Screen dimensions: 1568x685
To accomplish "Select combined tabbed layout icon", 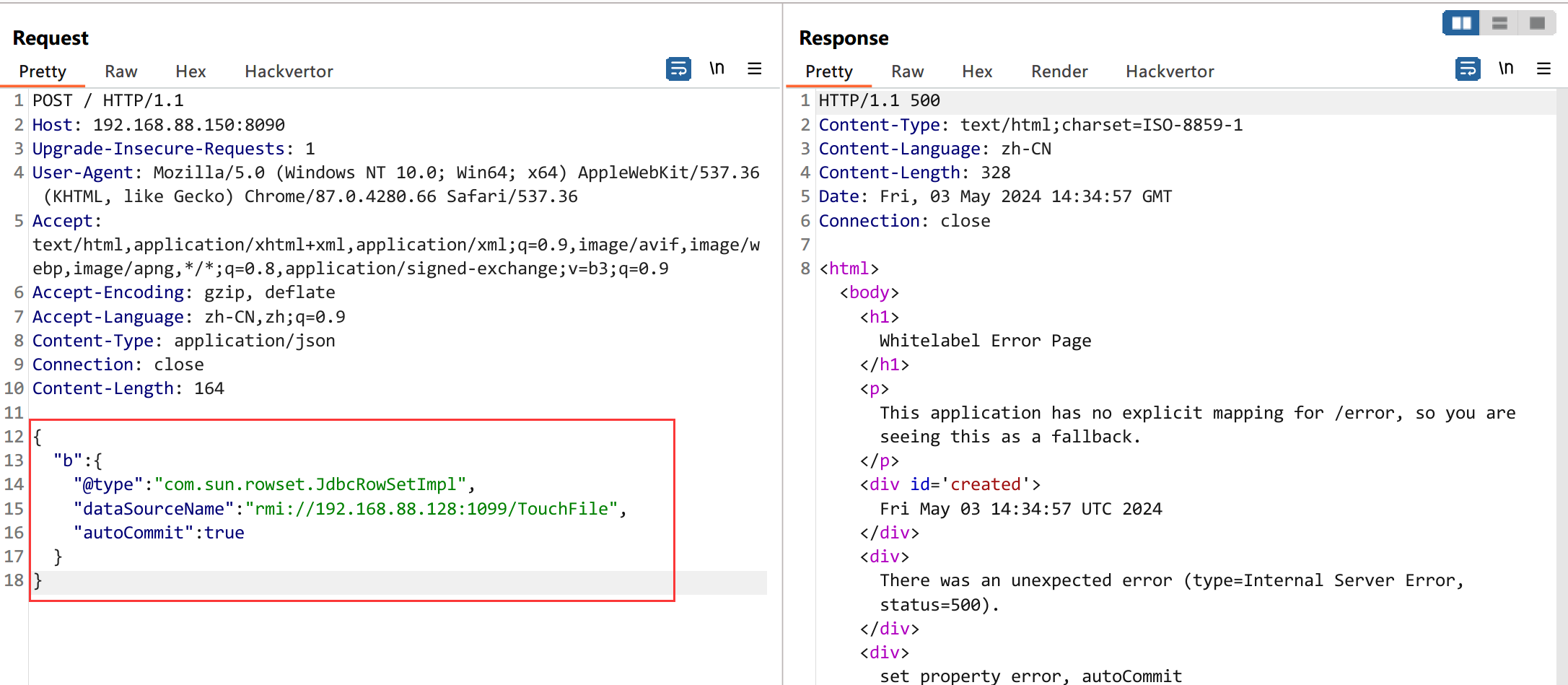I will 1537,23.
